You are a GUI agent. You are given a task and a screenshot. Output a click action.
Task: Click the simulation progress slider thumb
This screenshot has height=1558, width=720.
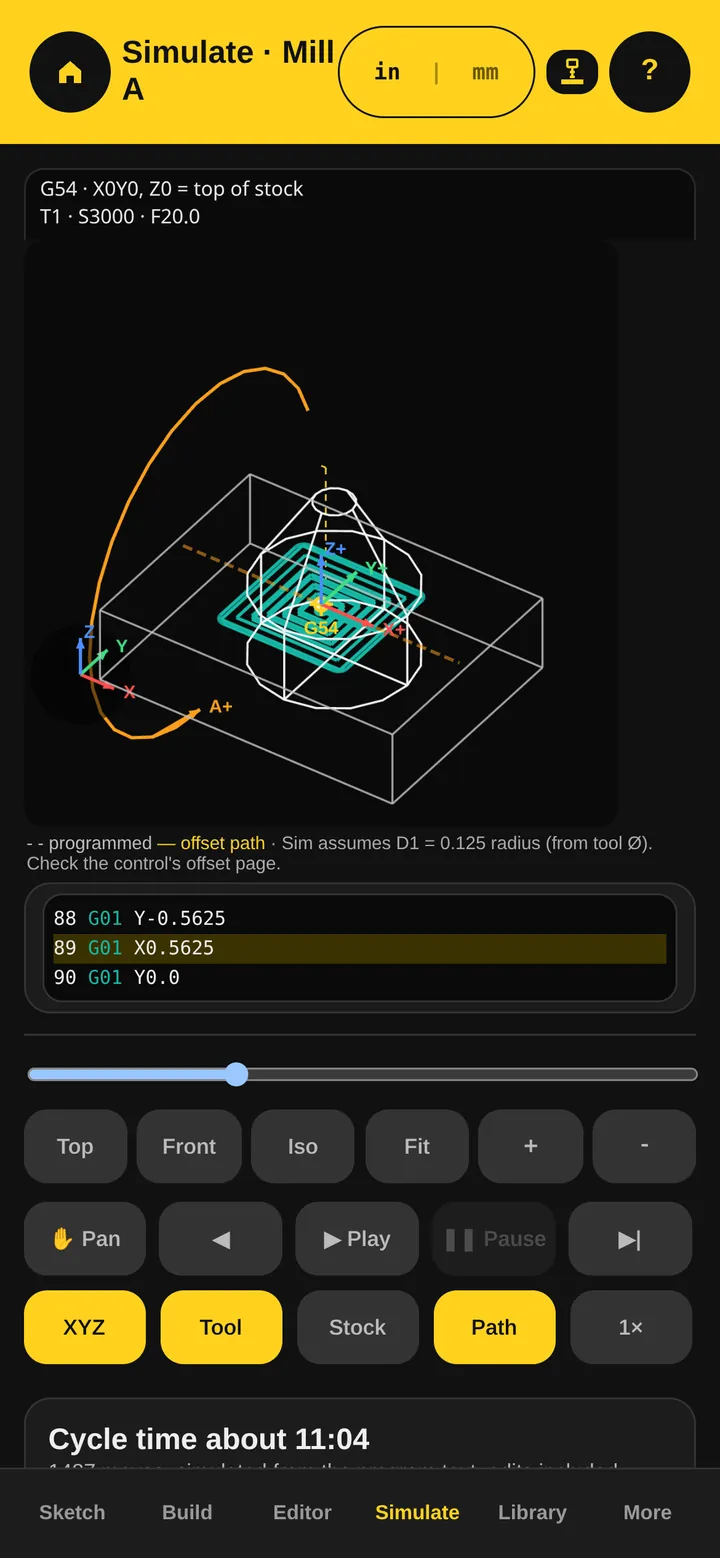(x=236, y=1074)
